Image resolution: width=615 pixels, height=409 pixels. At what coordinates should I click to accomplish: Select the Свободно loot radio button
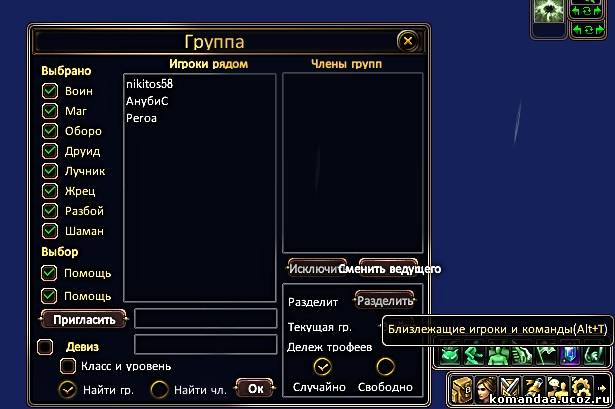386,367
